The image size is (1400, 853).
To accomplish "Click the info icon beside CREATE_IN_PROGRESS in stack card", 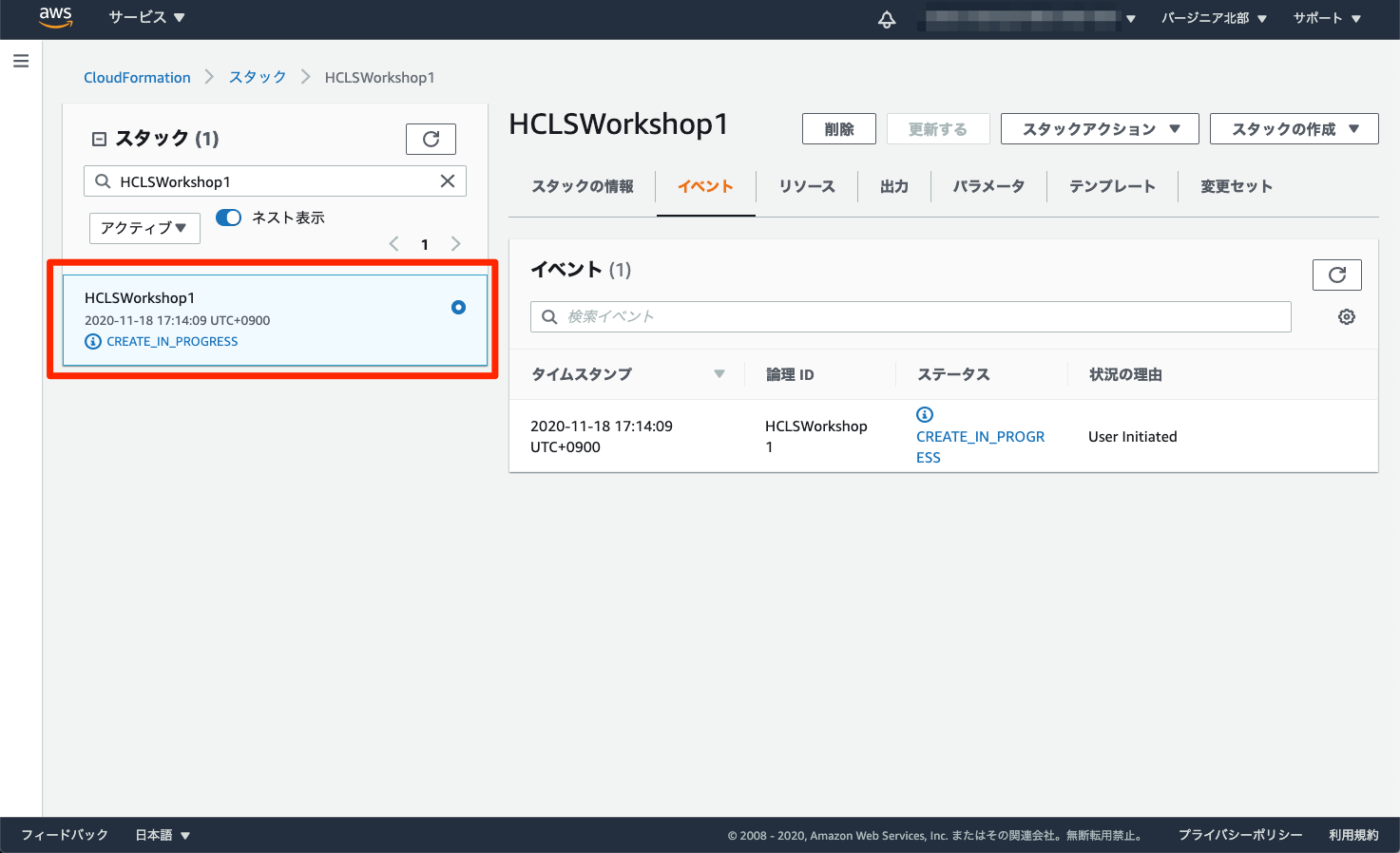I will click(93, 342).
